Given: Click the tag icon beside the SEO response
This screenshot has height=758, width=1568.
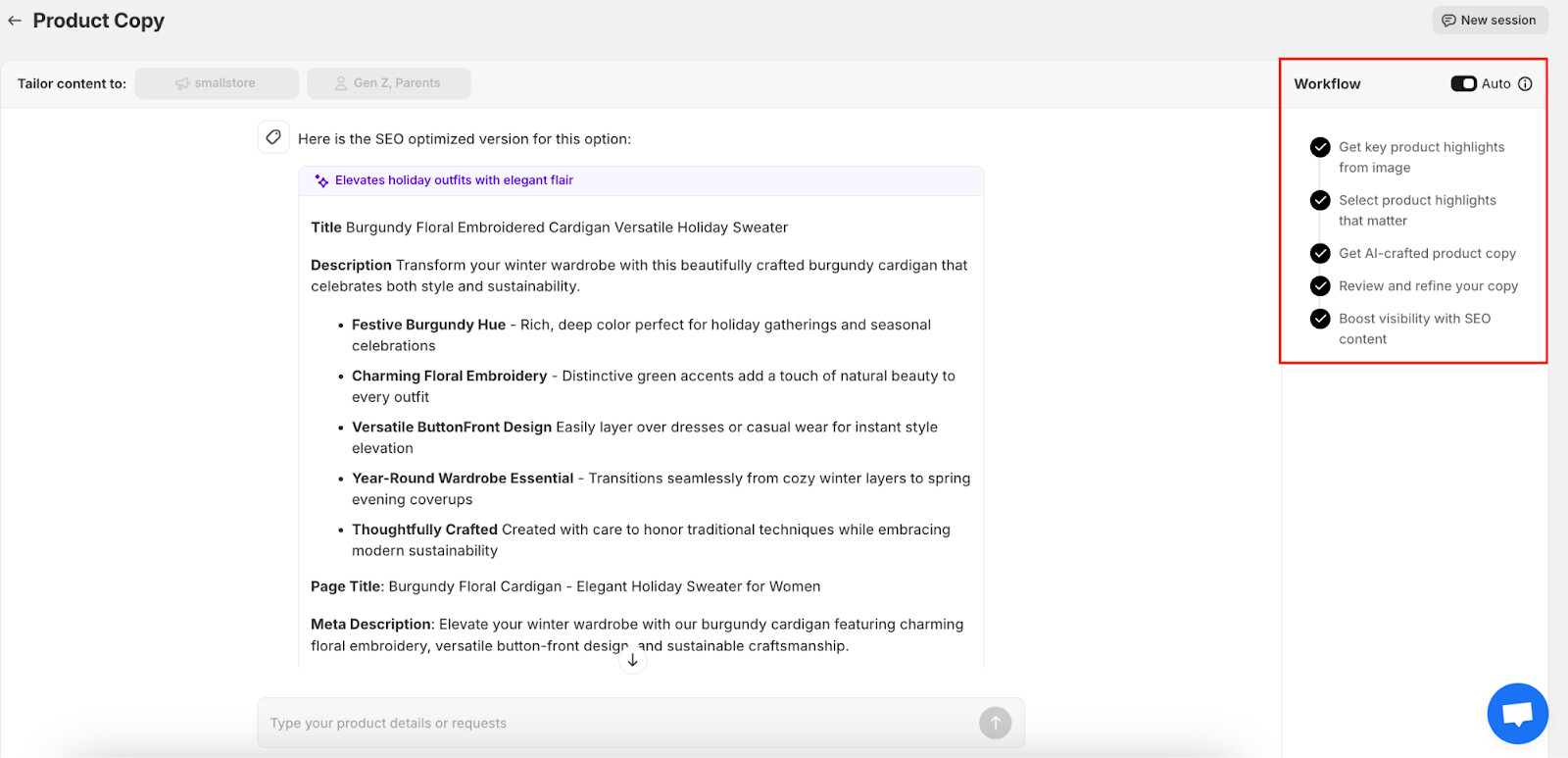Looking at the screenshot, I should tap(273, 137).
